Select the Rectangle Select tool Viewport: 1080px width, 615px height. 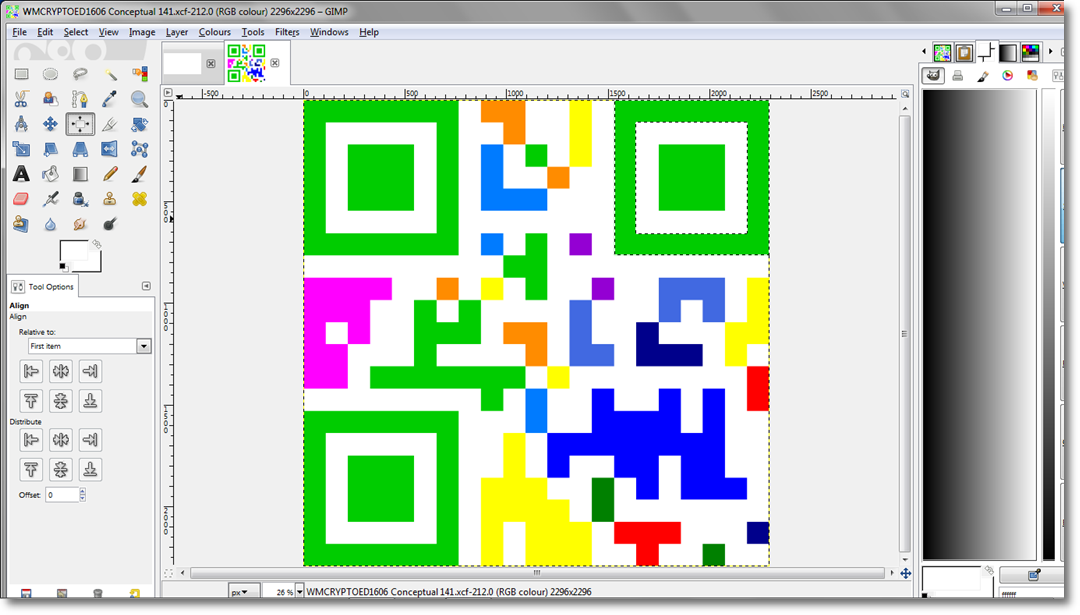[21, 74]
